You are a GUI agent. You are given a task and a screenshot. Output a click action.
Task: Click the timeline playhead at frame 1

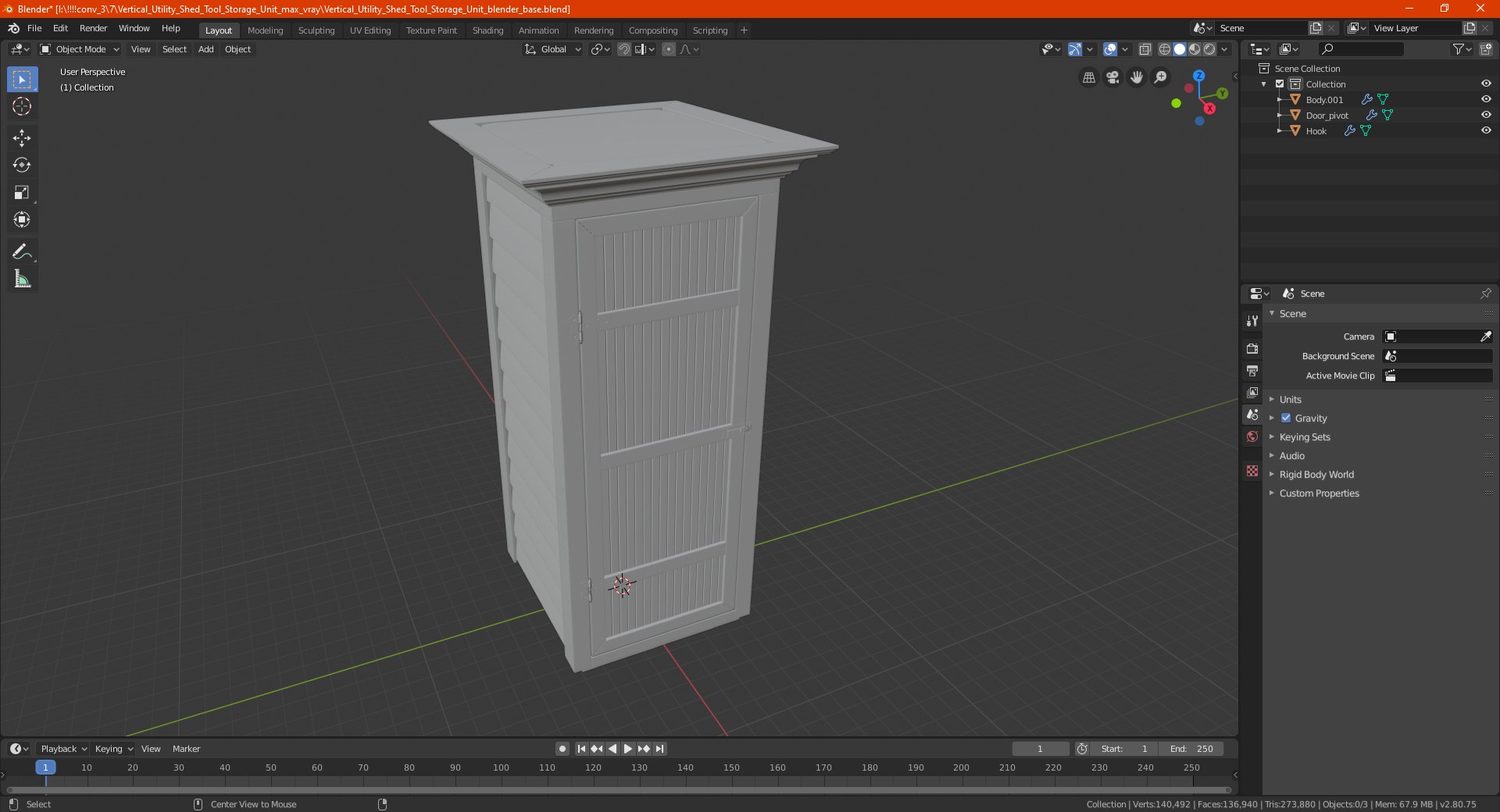click(x=45, y=767)
